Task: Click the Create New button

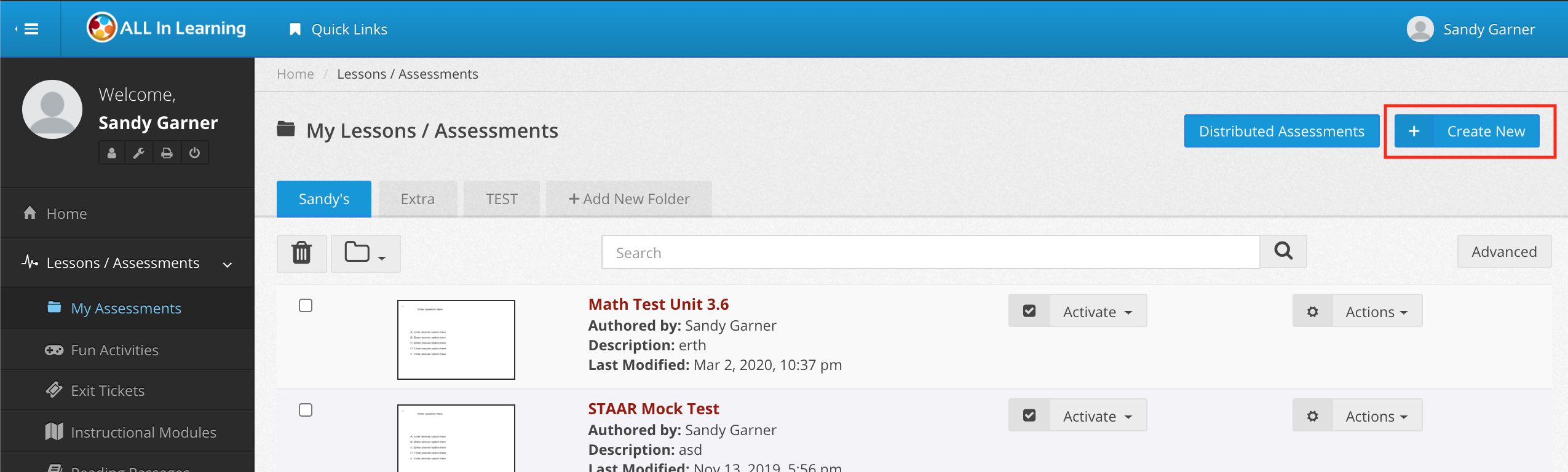Action: (x=1467, y=131)
